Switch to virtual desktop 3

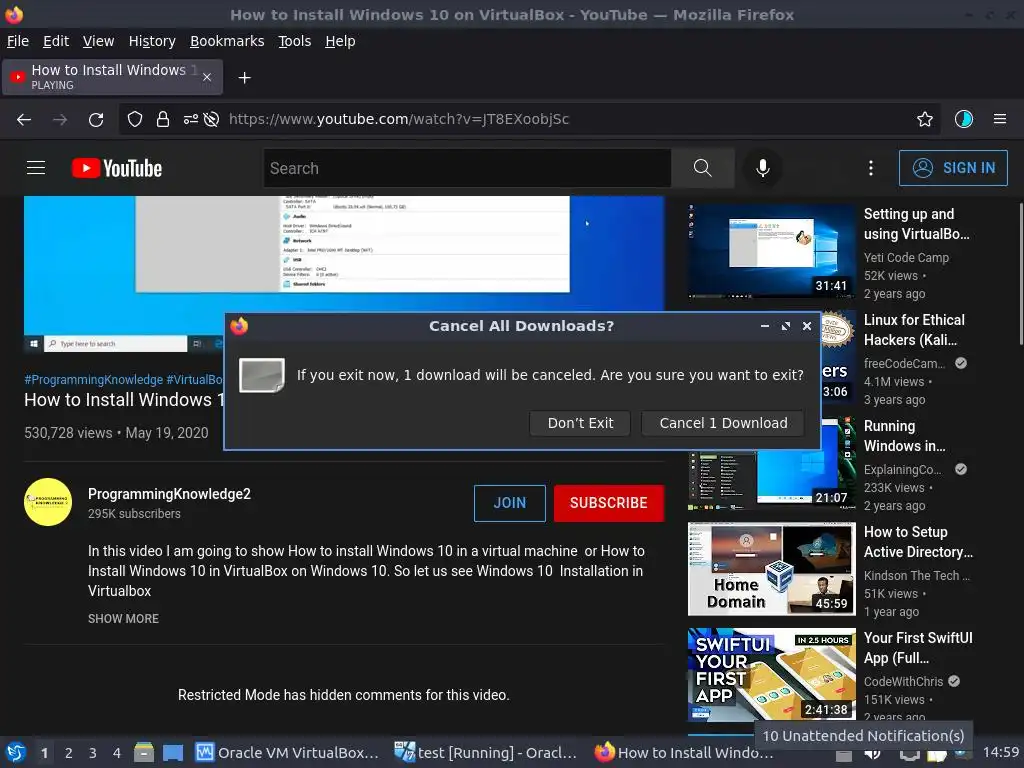93,753
